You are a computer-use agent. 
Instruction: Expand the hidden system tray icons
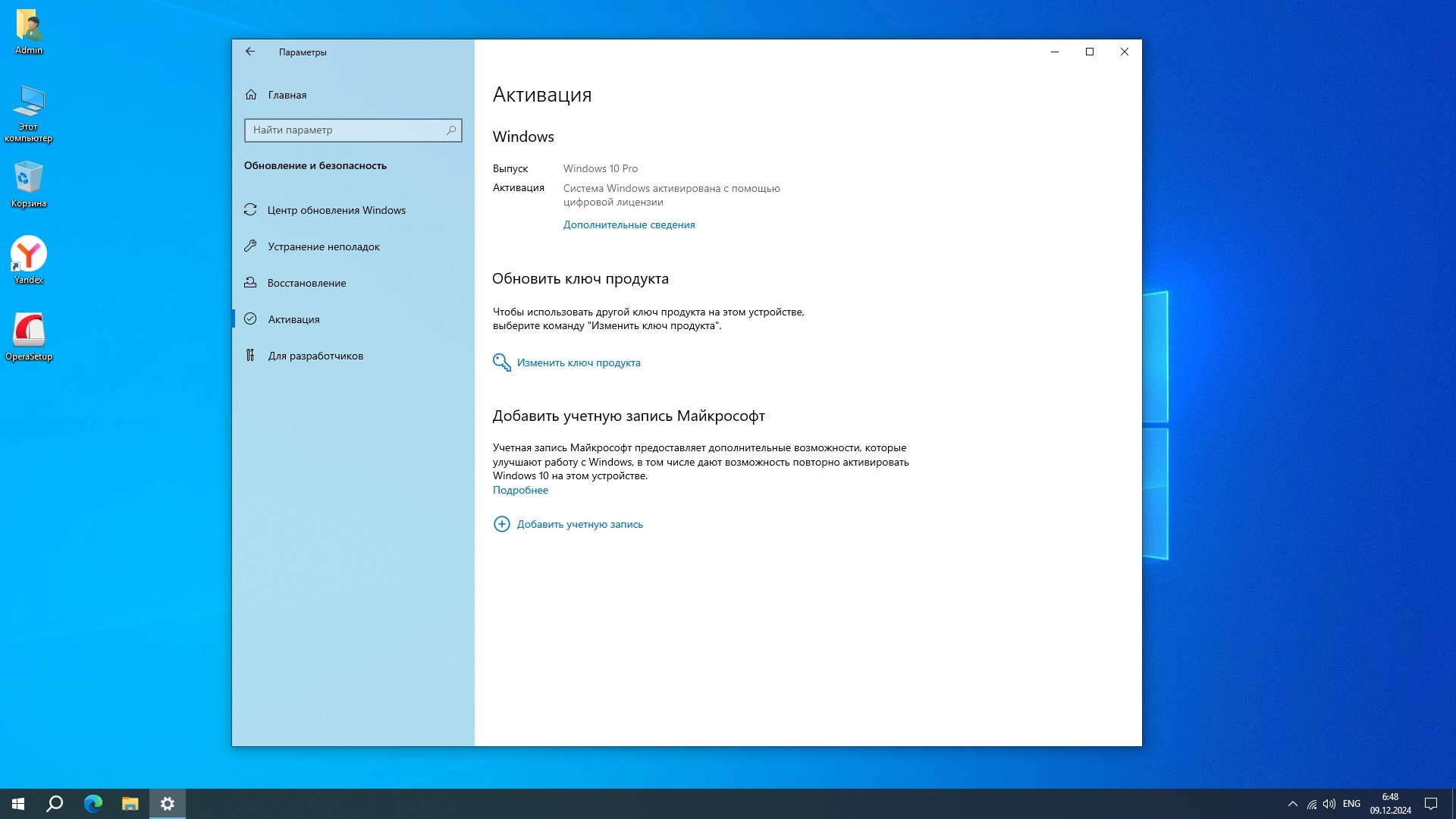[x=1292, y=804]
